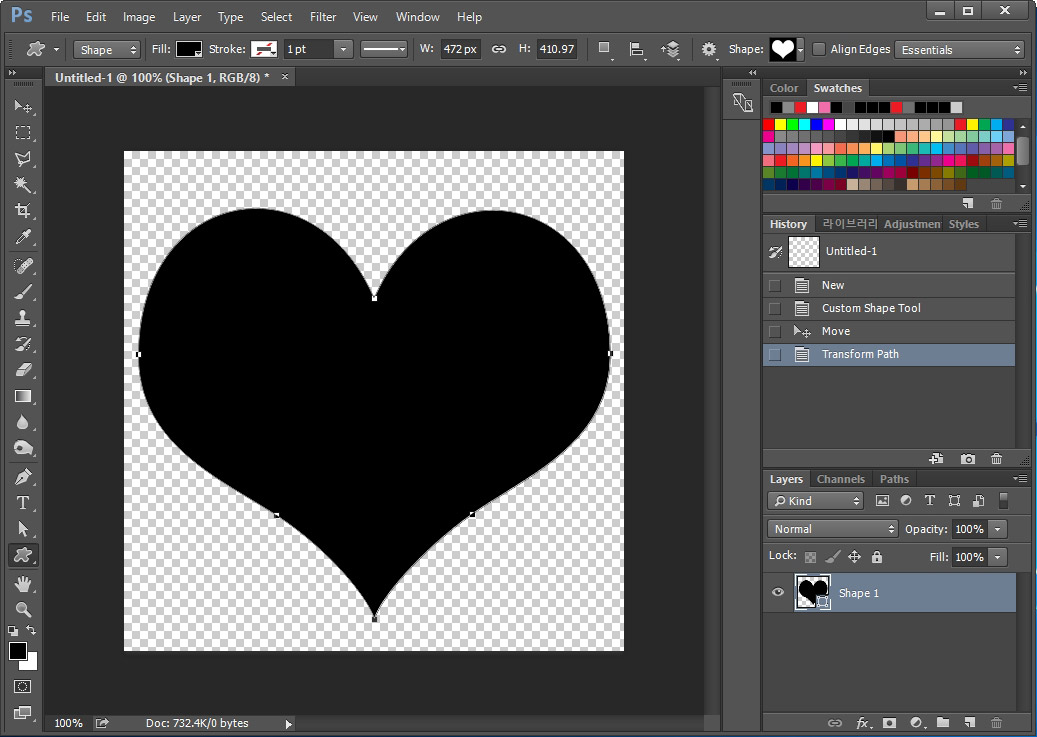1037x737 pixels.
Task: Toggle Quick Mask mode
Action: [x=22, y=687]
